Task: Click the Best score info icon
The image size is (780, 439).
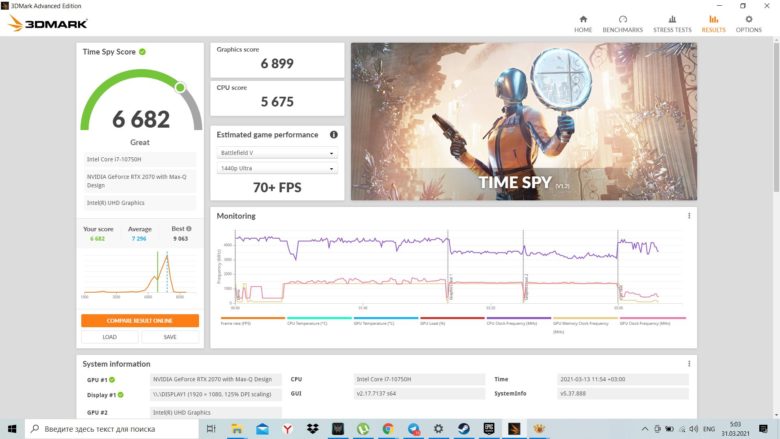Action: [189, 229]
